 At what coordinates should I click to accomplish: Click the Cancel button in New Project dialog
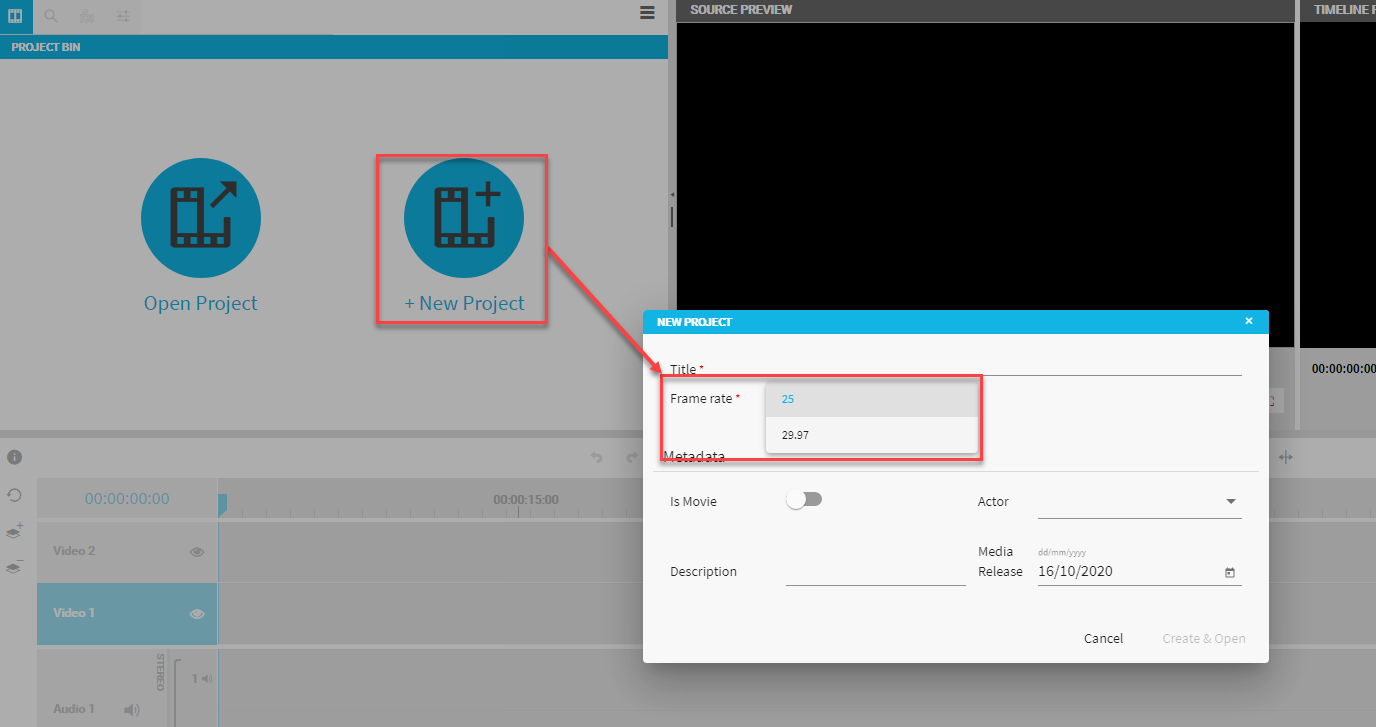point(1103,638)
